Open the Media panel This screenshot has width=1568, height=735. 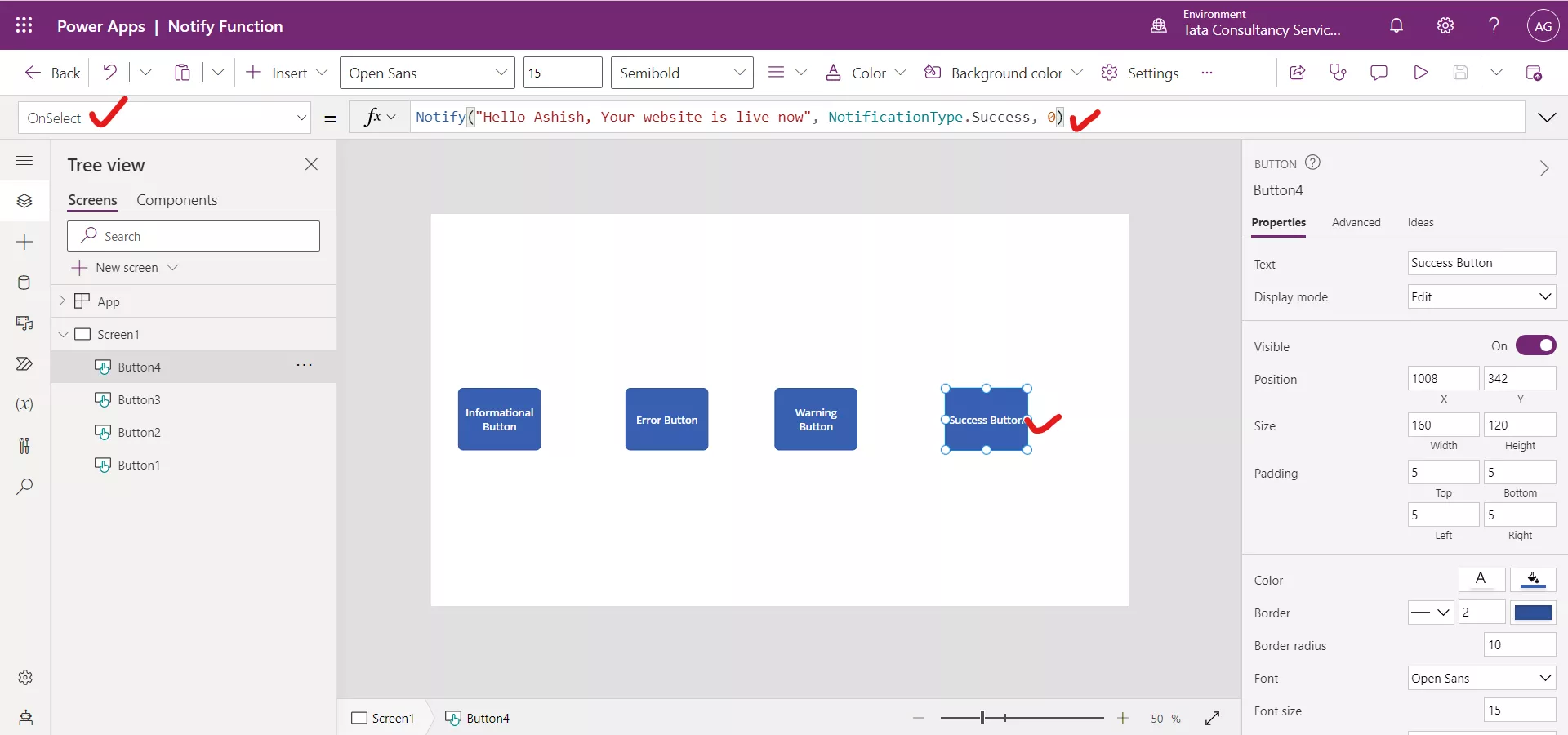(x=24, y=324)
